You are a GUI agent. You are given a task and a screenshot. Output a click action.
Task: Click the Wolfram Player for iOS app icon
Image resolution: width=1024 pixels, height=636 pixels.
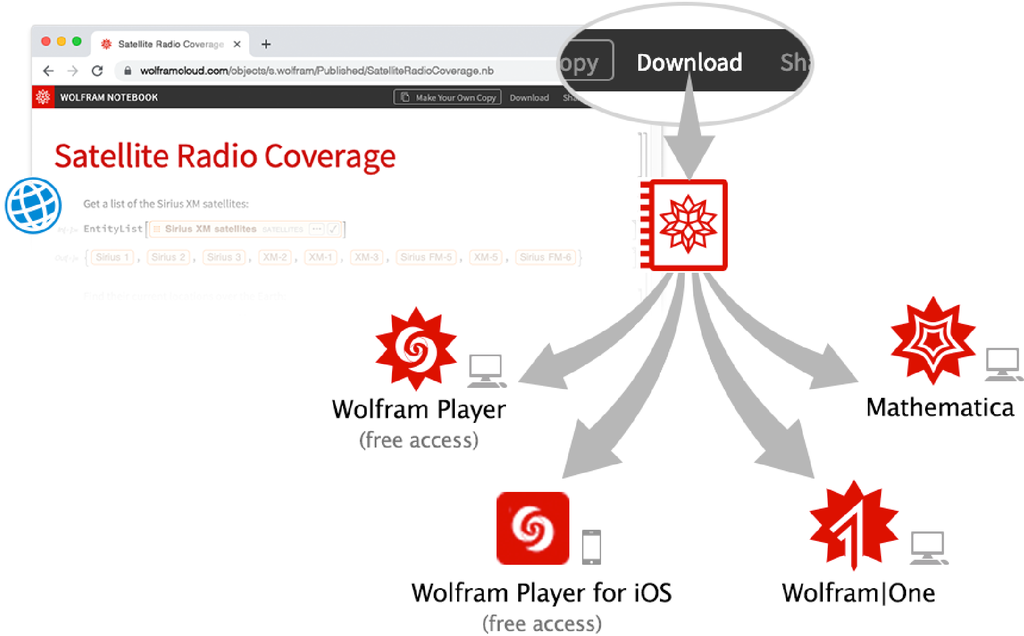click(533, 528)
